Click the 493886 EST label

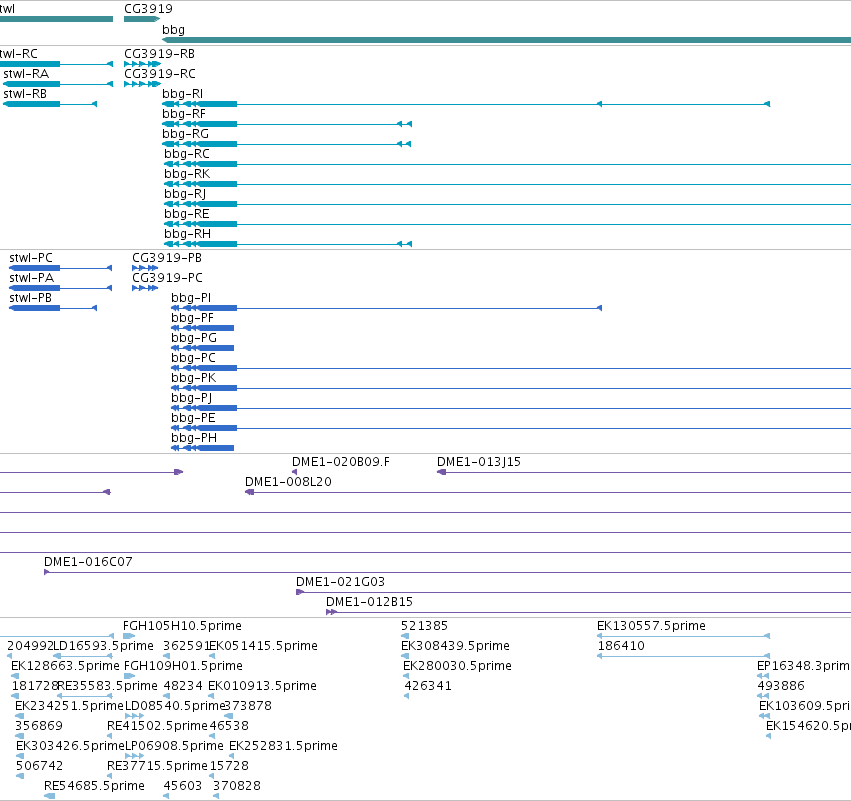781,686
